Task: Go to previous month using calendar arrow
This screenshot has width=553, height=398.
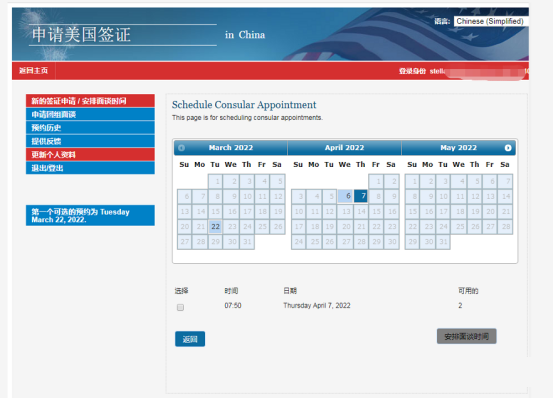Action: 181,148
